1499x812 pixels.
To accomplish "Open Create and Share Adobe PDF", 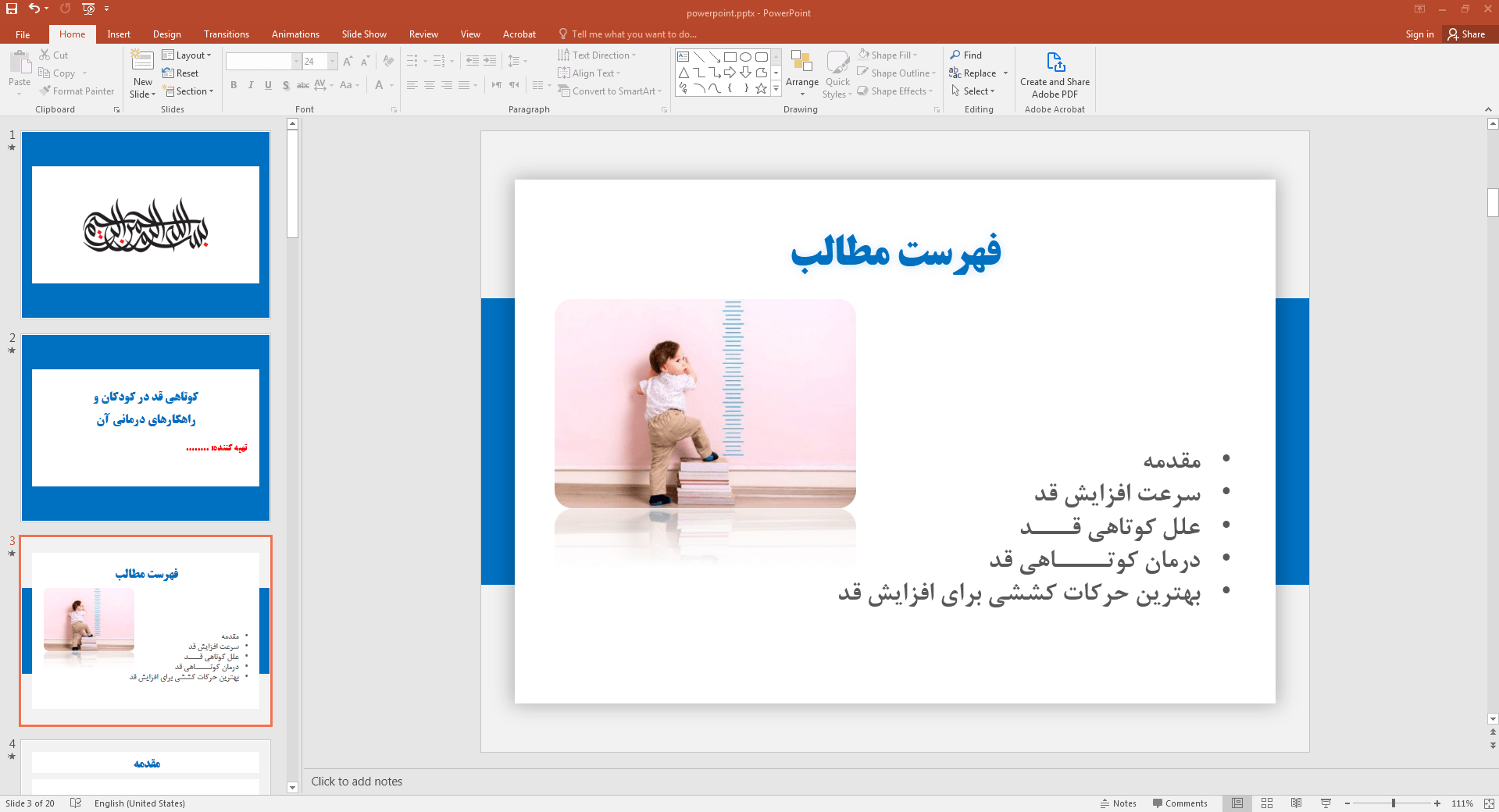I will pos(1055,75).
